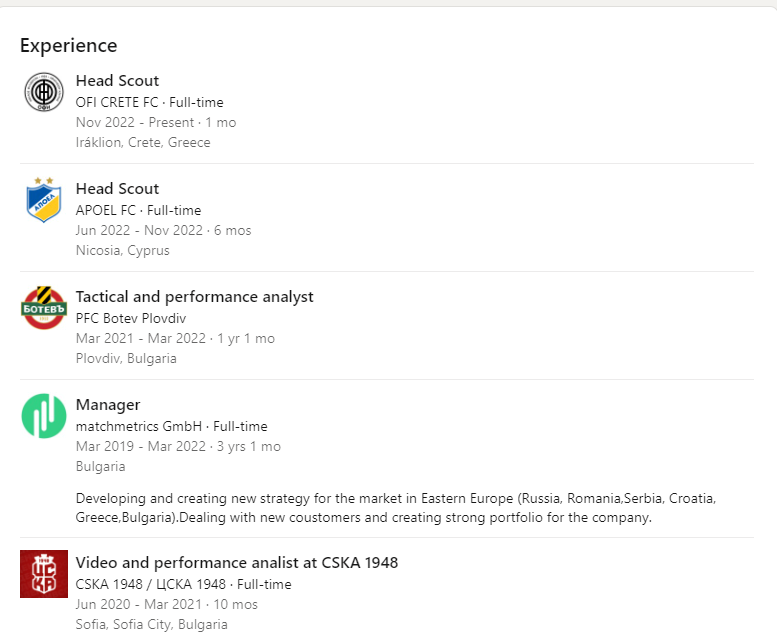Click Video and performance analist title
Screen dimensions: 777x632
click(236, 563)
